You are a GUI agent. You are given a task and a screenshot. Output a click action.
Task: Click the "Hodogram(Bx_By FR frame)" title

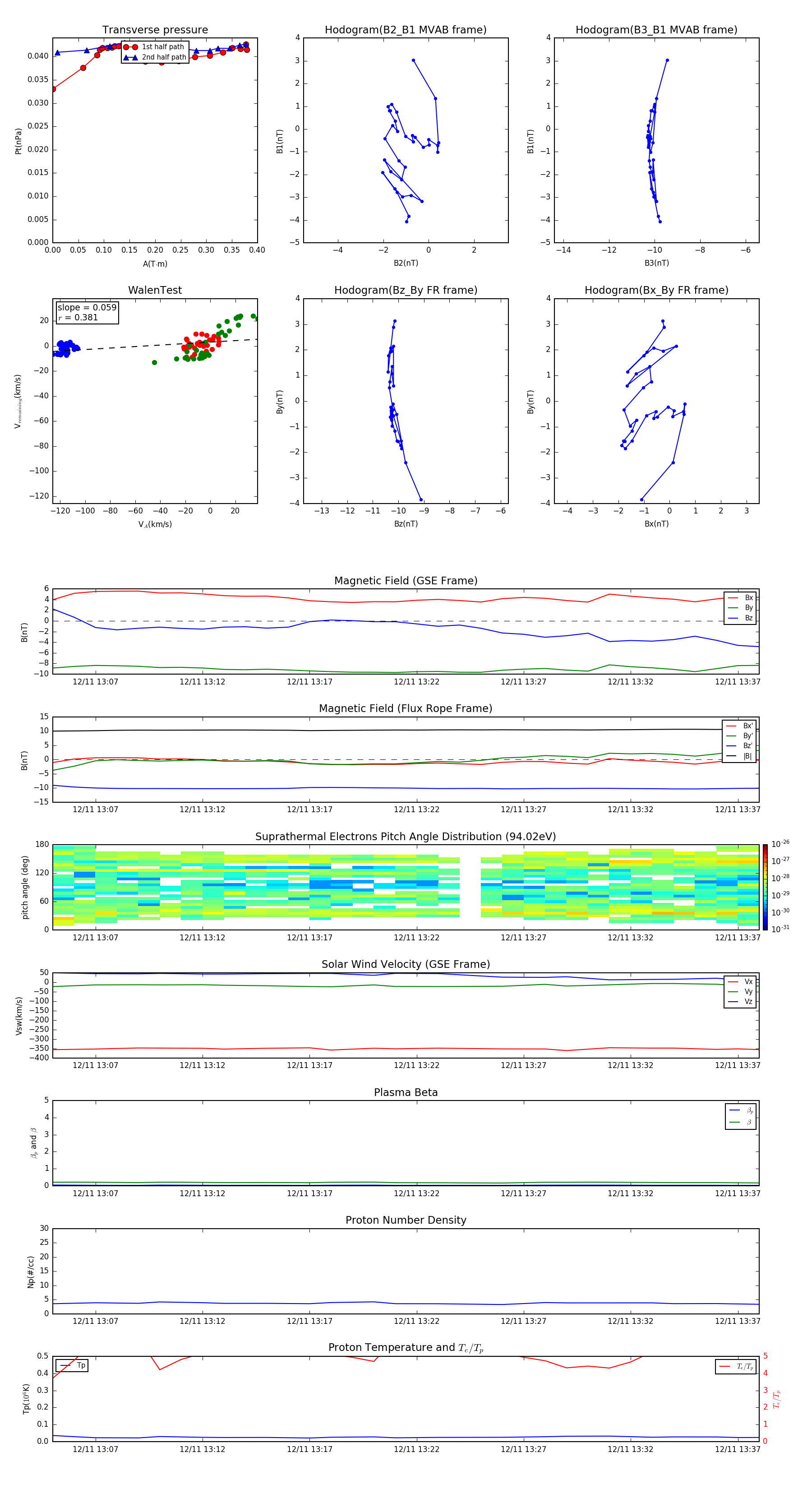(656, 290)
